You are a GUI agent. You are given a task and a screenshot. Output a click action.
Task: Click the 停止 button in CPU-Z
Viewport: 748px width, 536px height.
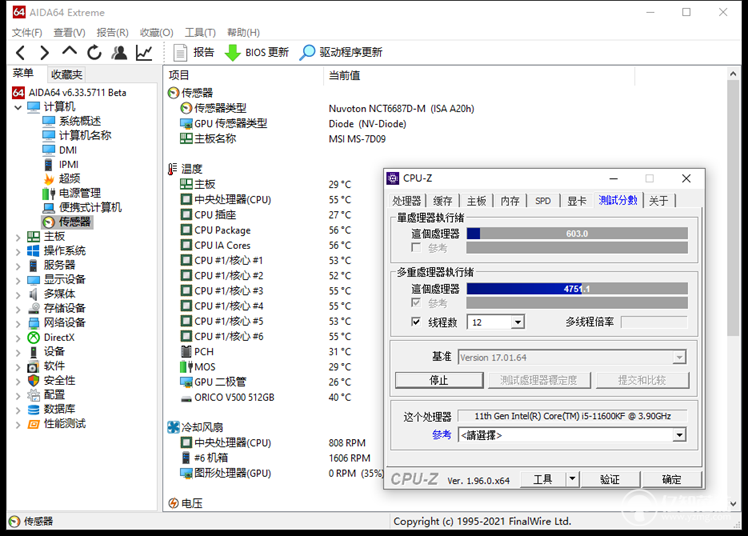[x=439, y=380]
